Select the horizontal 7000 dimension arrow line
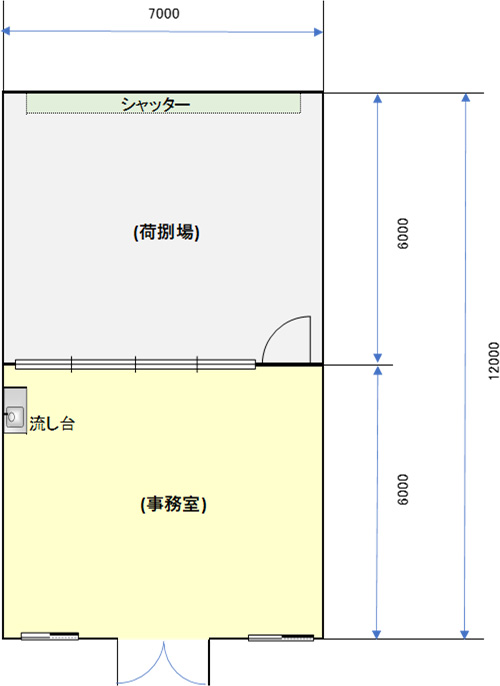The width and height of the screenshot is (500, 686). click(x=162, y=32)
